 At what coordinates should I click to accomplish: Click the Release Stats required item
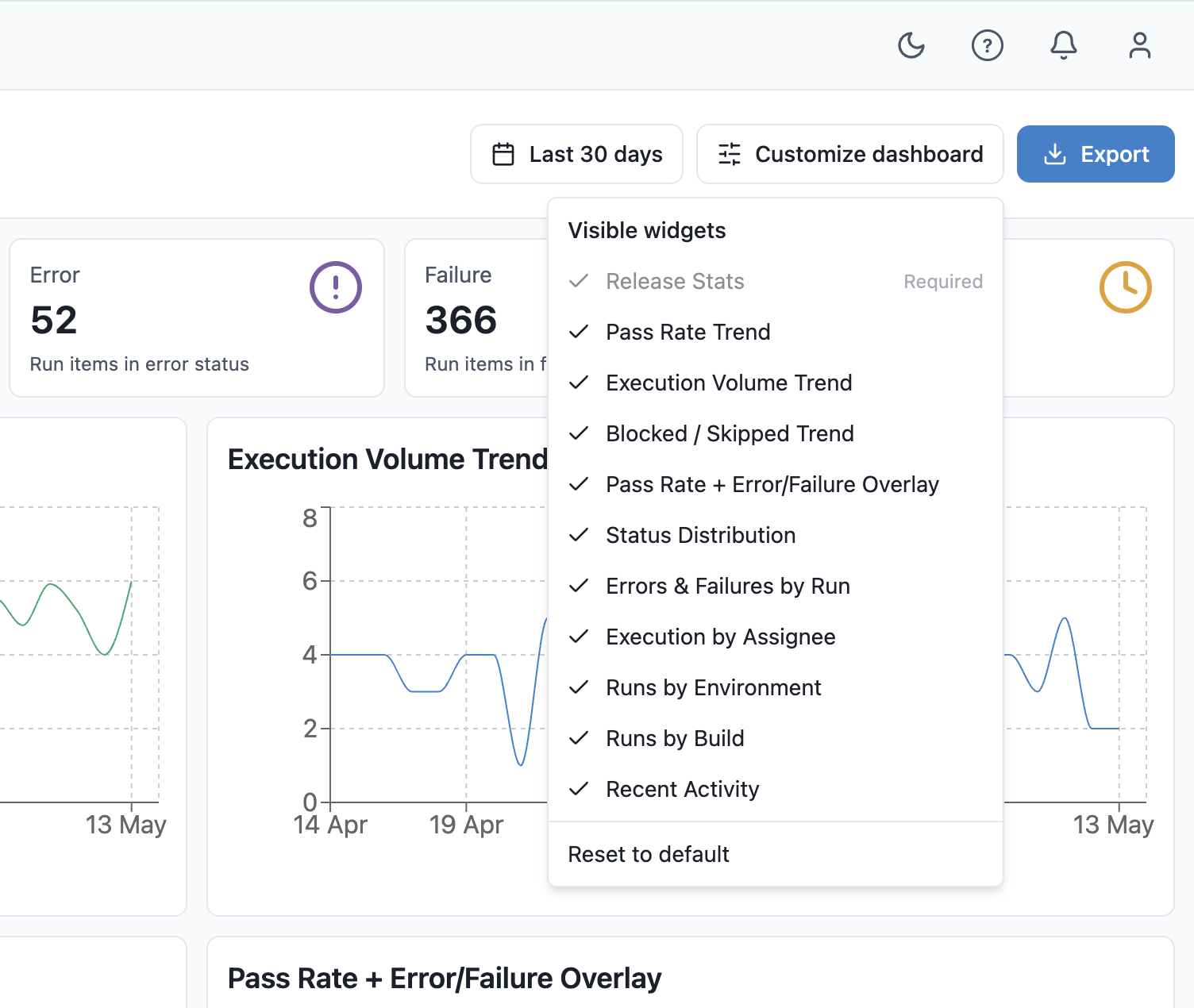tap(776, 281)
